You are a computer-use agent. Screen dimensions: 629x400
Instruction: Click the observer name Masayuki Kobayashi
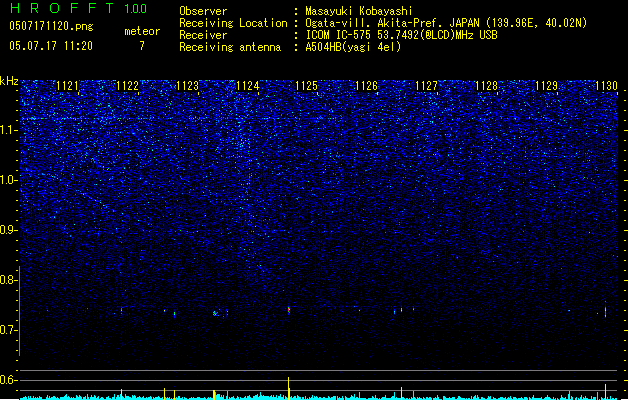coord(359,11)
